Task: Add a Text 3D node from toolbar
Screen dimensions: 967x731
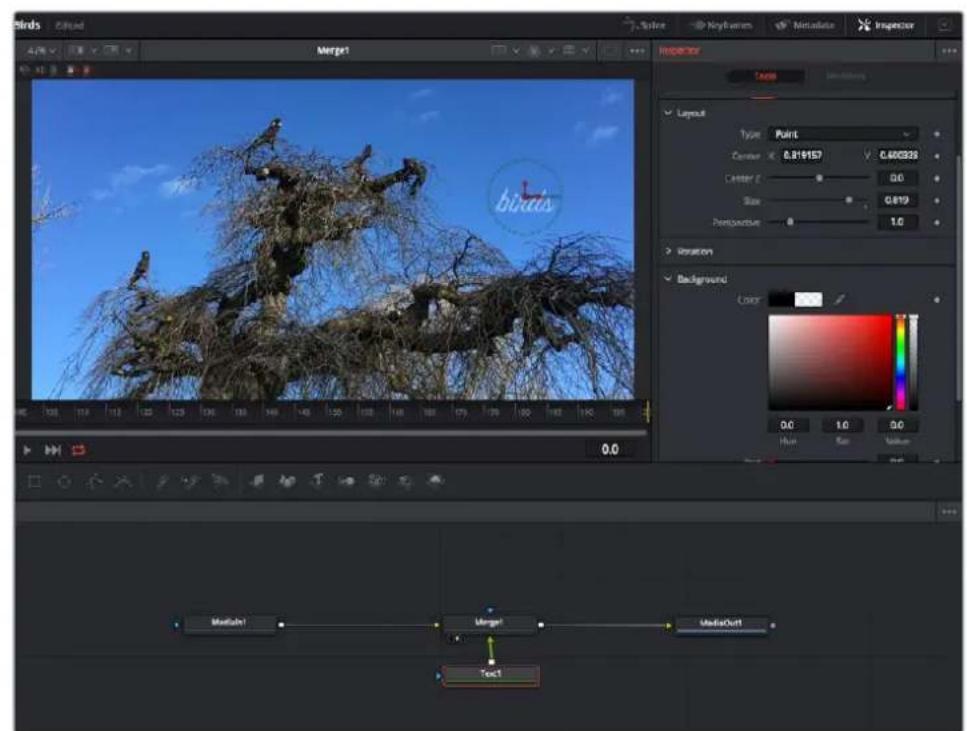Action: click(317, 481)
